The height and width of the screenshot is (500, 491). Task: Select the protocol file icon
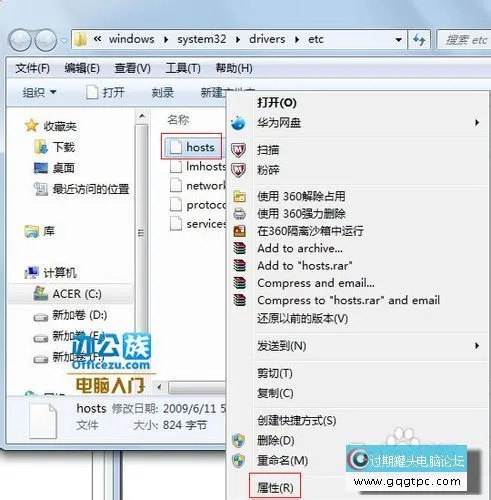[x=176, y=205]
